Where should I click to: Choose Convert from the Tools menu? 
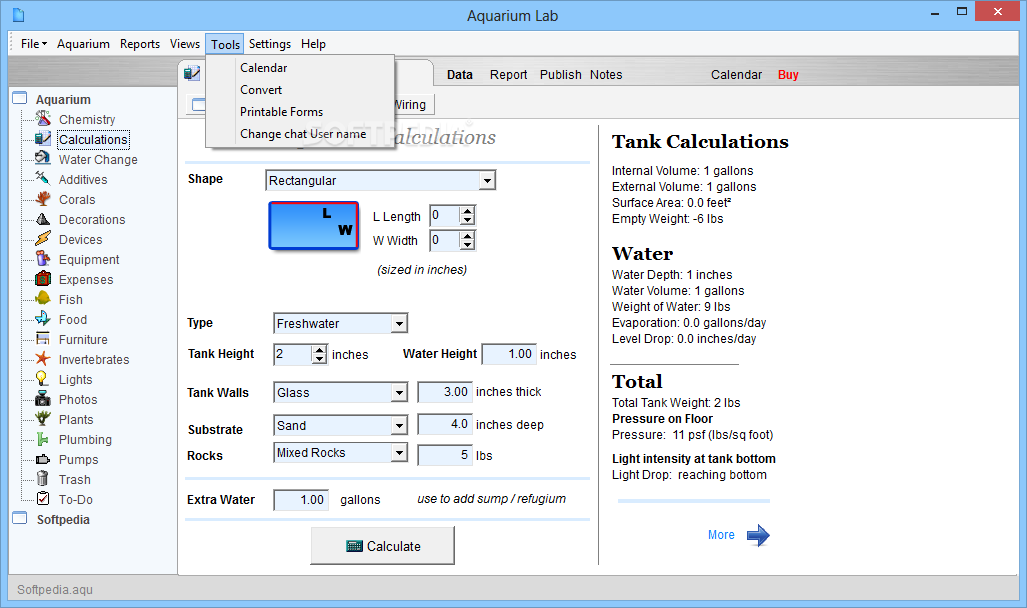[261, 90]
